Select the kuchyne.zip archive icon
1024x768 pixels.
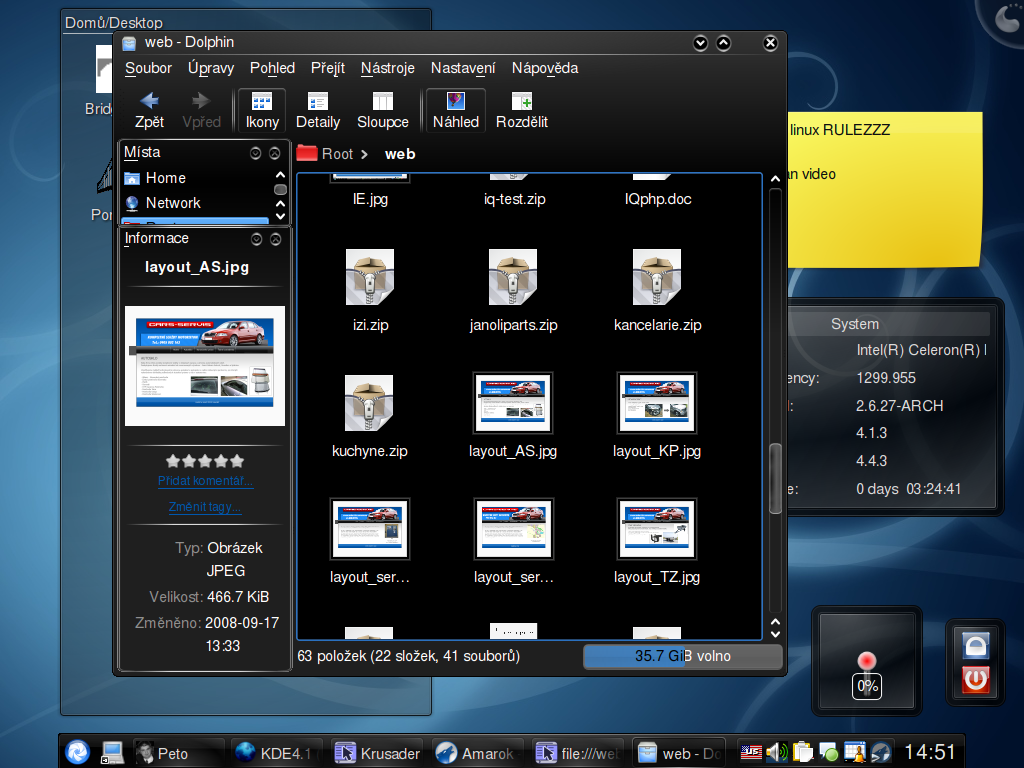click(x=370, y=403)
